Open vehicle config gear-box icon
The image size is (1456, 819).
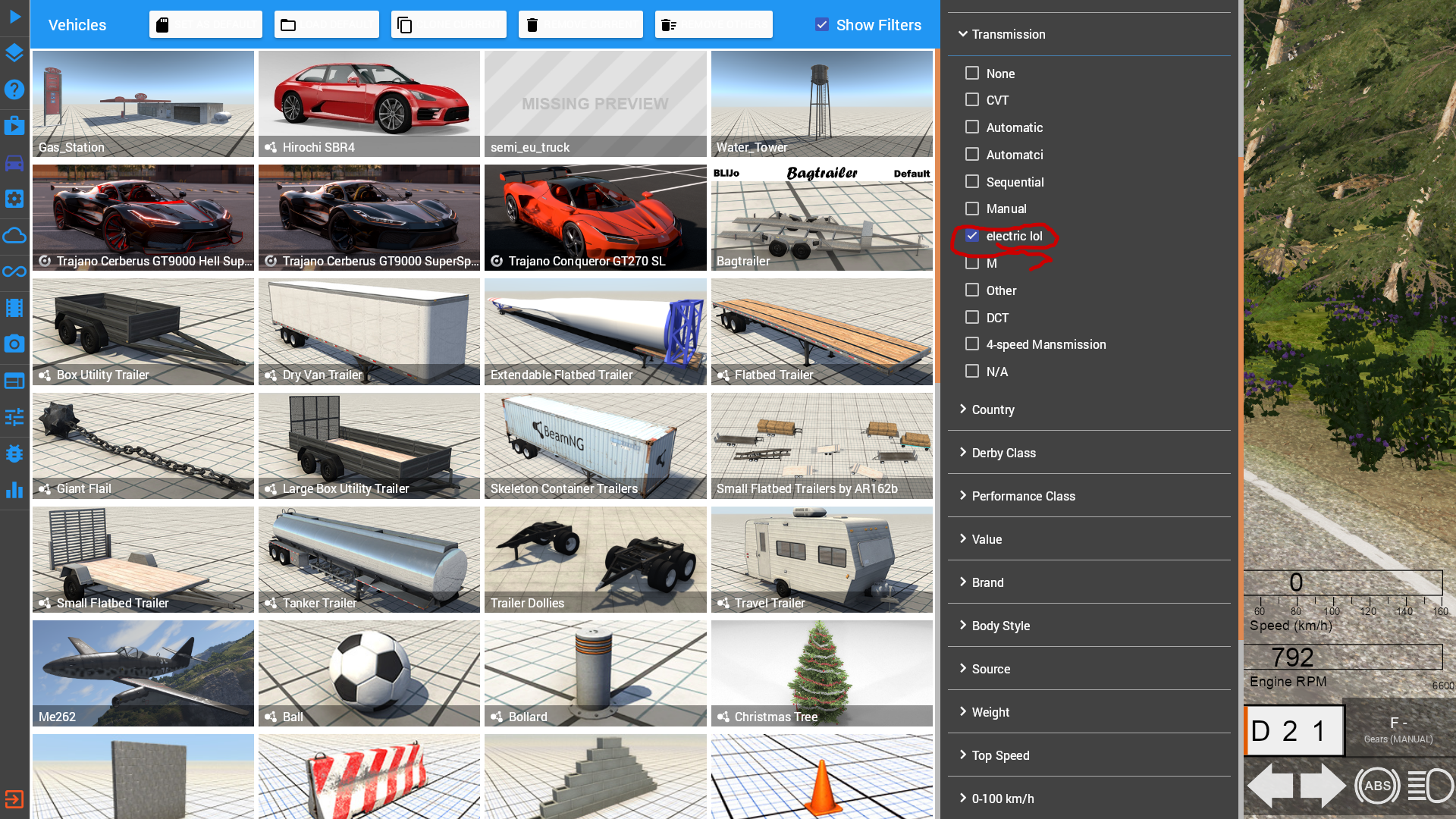pos(14,199)
